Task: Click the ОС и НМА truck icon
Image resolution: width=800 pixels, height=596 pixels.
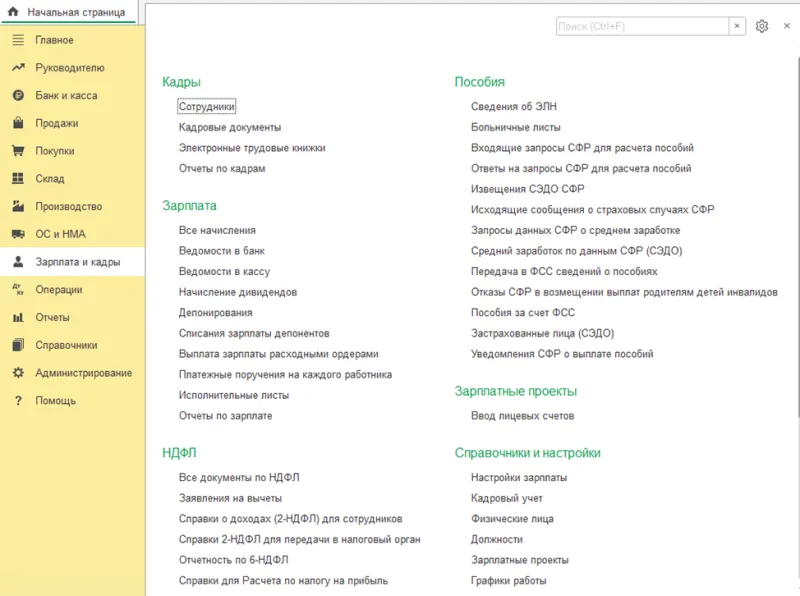Action: tap(17, 234)
